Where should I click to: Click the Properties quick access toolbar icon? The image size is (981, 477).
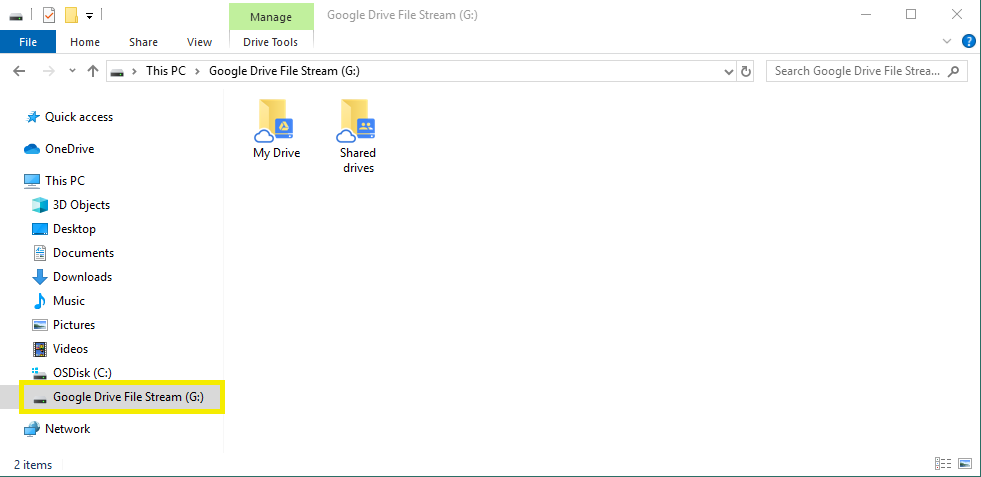tap(49, 15)
